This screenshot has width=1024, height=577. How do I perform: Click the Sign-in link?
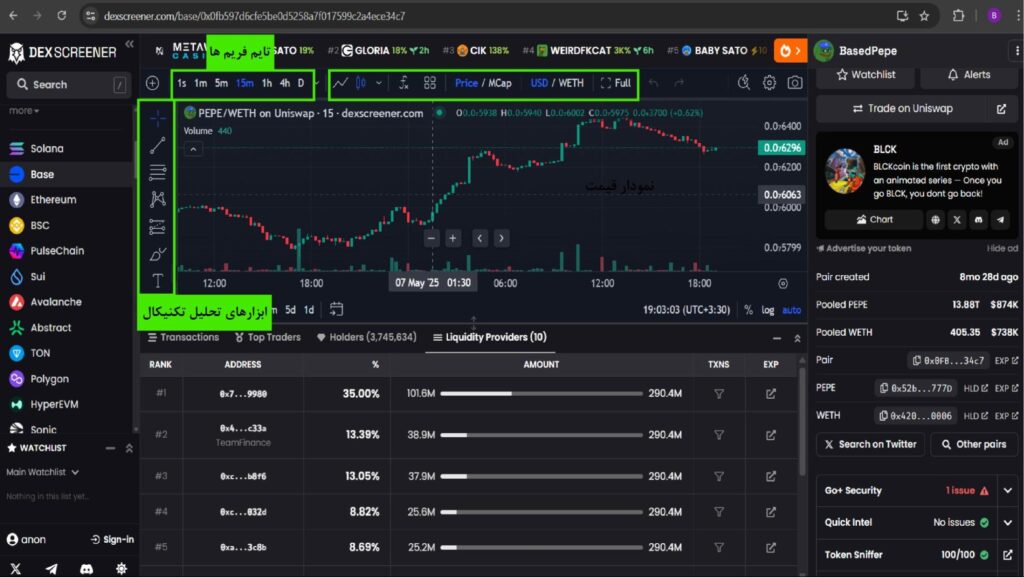click(x=112, y=540)
